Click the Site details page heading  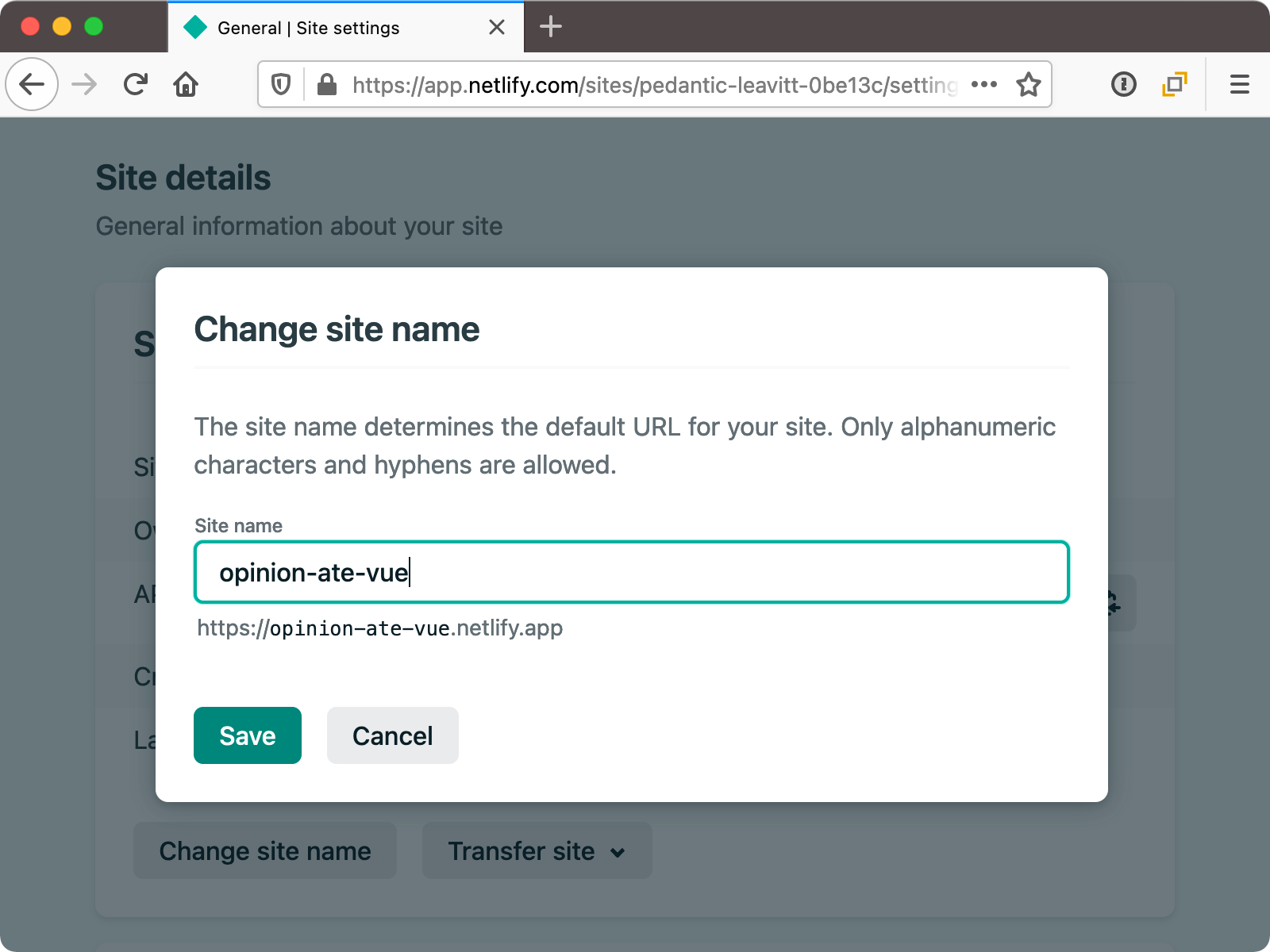[x=183, y=178]
